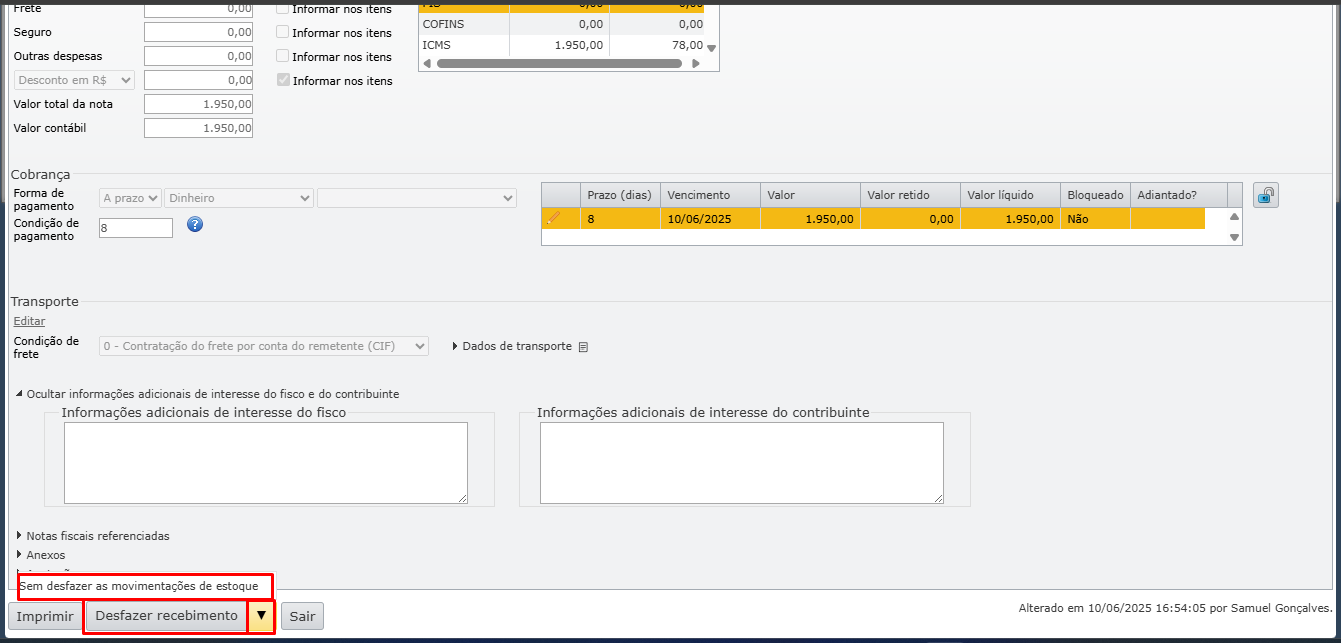Click the Não cell in Bloqueado column
This screenshot has height=643, width=1341.
click(x=1095, y=218)
